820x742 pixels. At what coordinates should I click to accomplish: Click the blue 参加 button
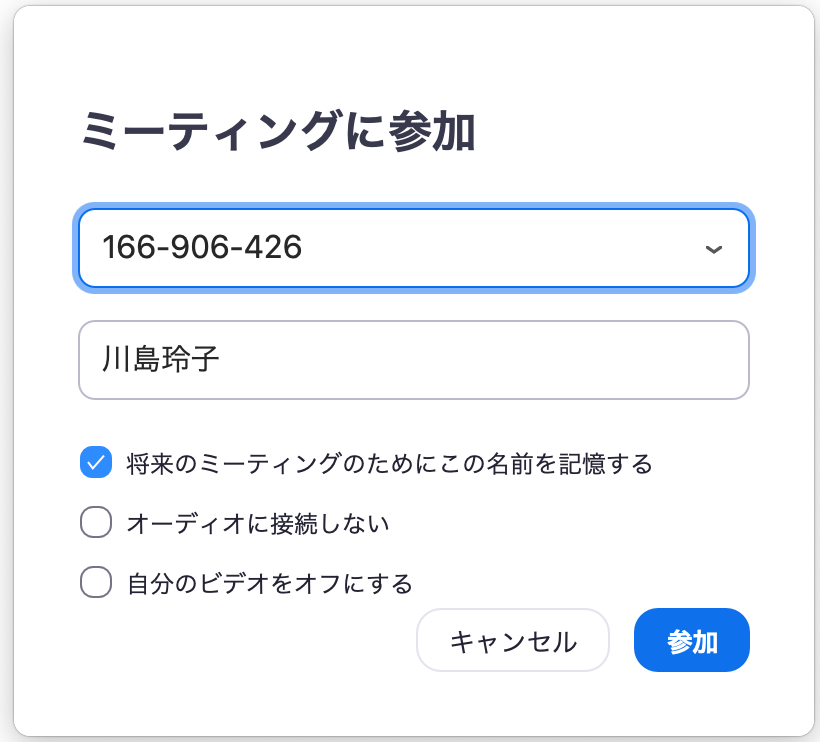click(x=691, y=640)
